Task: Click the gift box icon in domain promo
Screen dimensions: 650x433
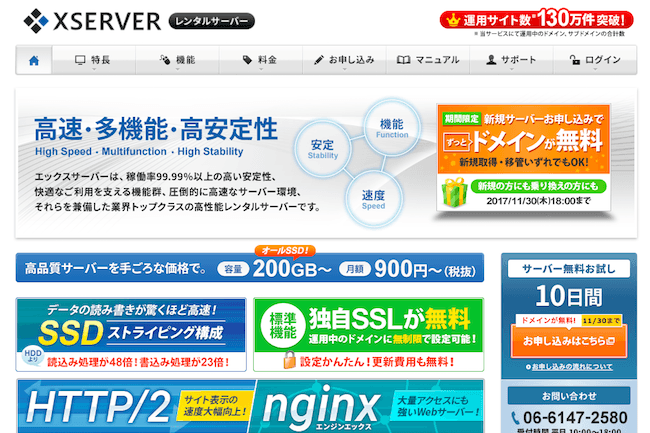Action: (x=455, y=192)
